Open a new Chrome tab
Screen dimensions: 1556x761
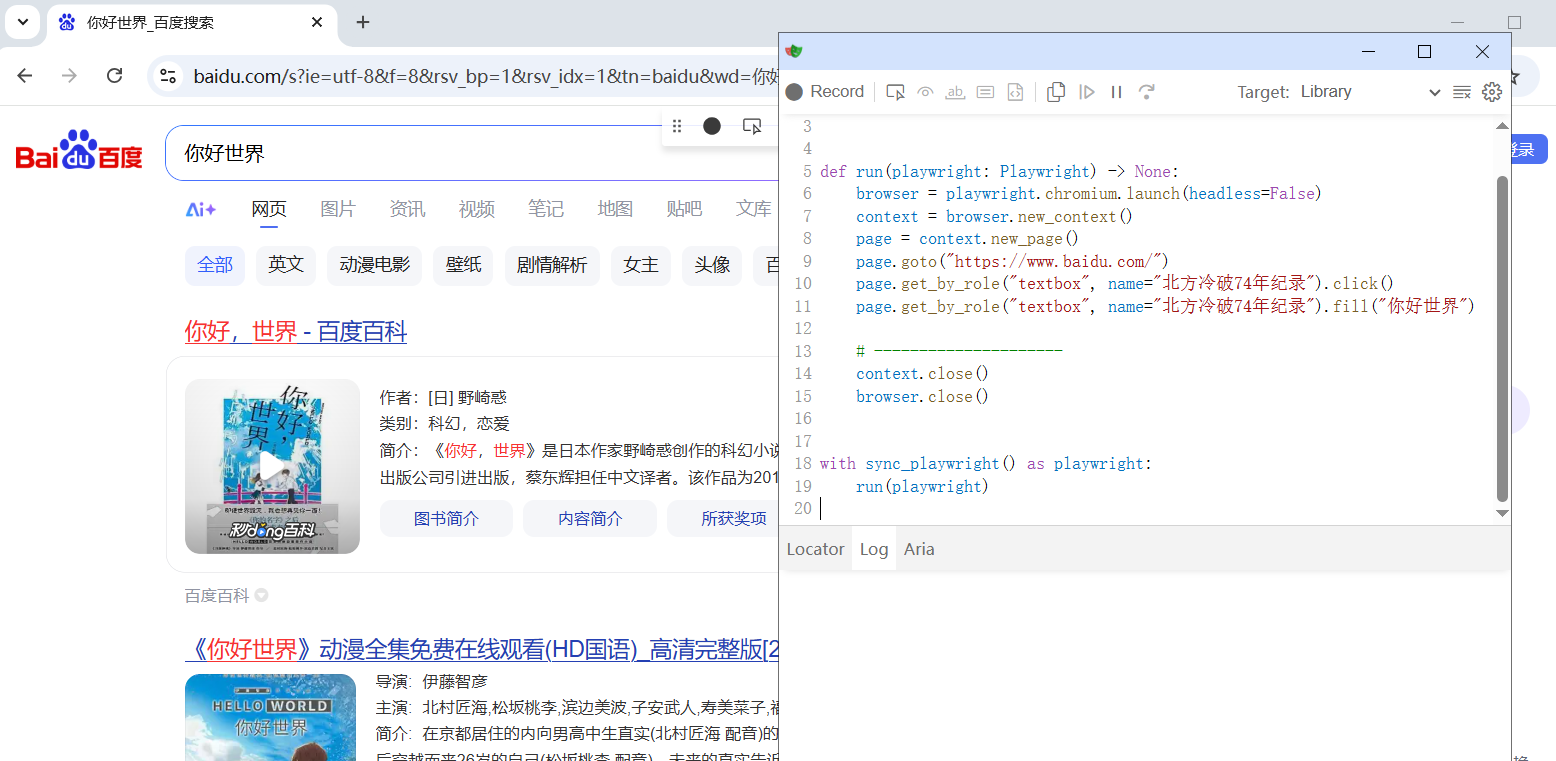[x=363, y=22]
